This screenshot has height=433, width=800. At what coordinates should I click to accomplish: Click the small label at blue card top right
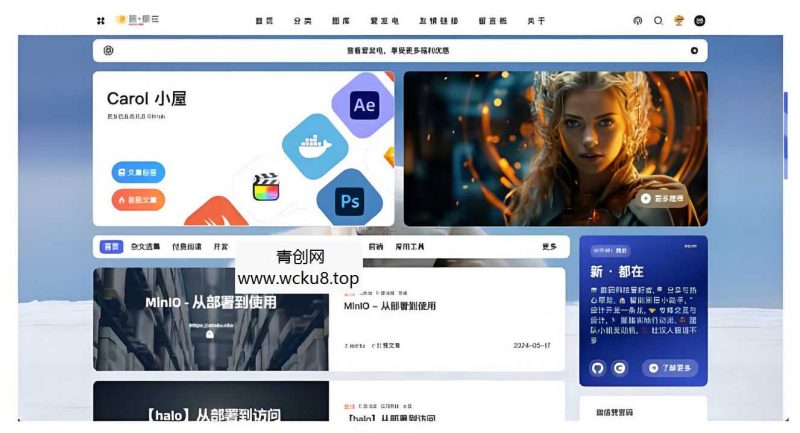[690, 246]
